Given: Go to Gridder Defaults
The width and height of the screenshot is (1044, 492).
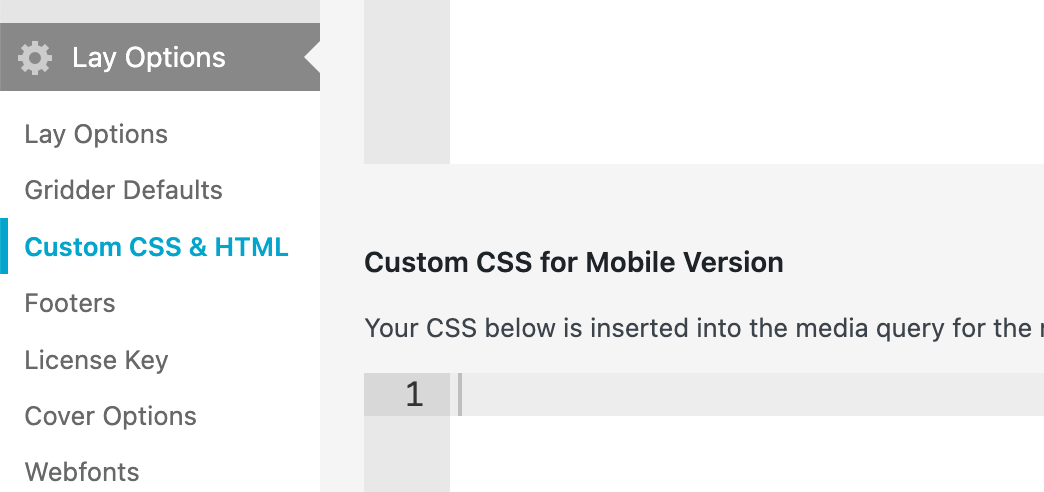Looking at the screenshot, I should (123, 190).
